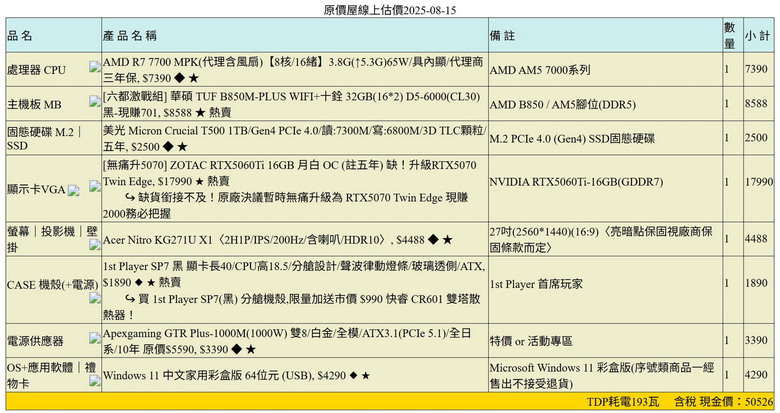
Task: Select the 處理器 CPU category label
Action: click(36, 70)
